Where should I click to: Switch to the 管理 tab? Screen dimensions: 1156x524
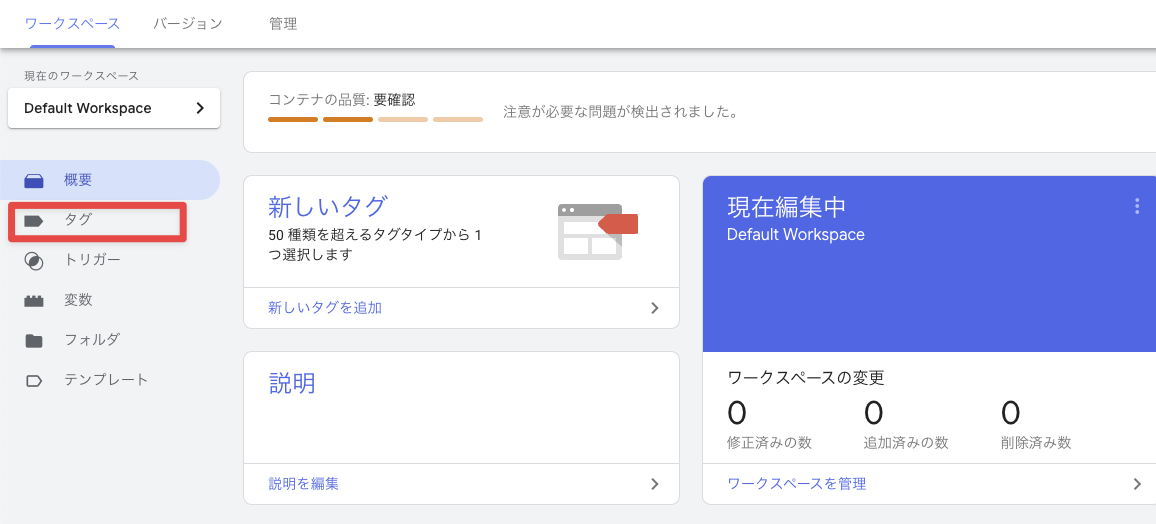pos(283,23)
